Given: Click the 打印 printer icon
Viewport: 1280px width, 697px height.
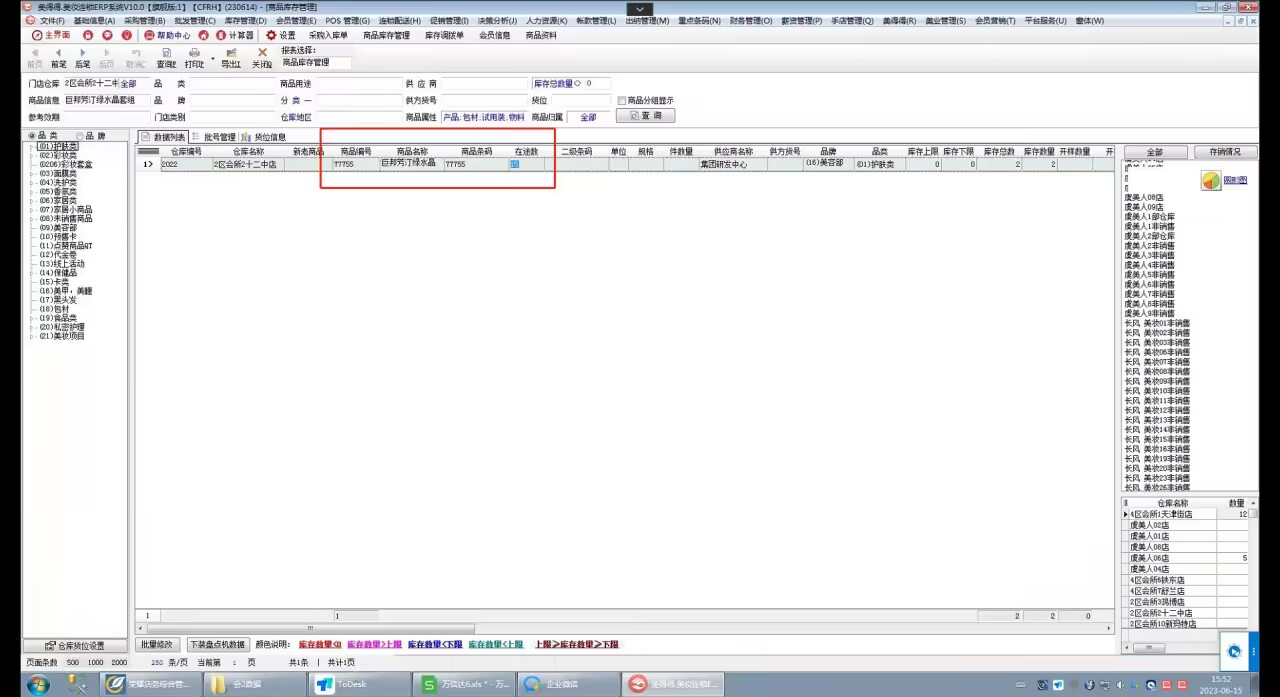Looking at the screenshot, I should pyautogui.click(x=194, y=58).
